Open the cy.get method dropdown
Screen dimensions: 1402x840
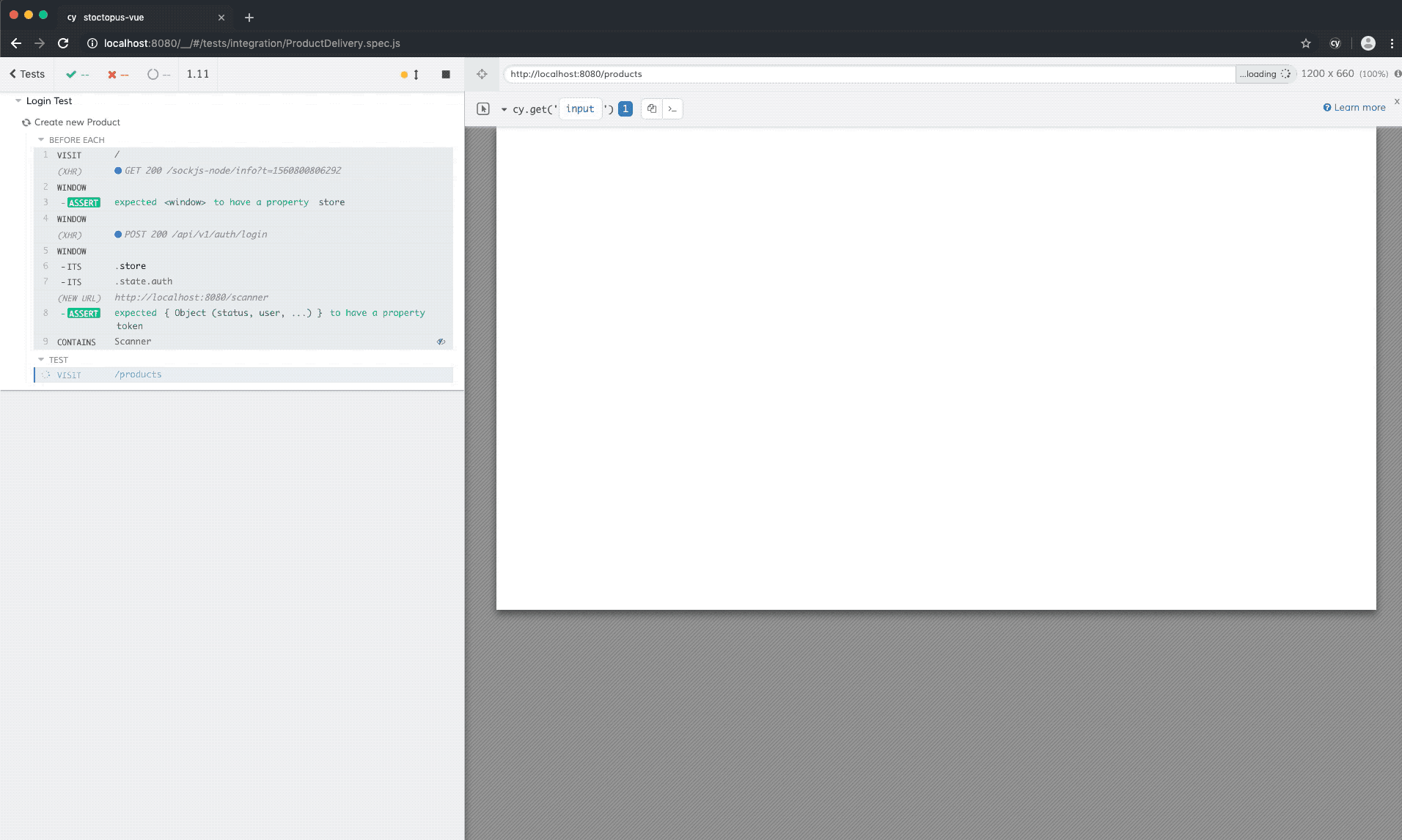point(504,109)
